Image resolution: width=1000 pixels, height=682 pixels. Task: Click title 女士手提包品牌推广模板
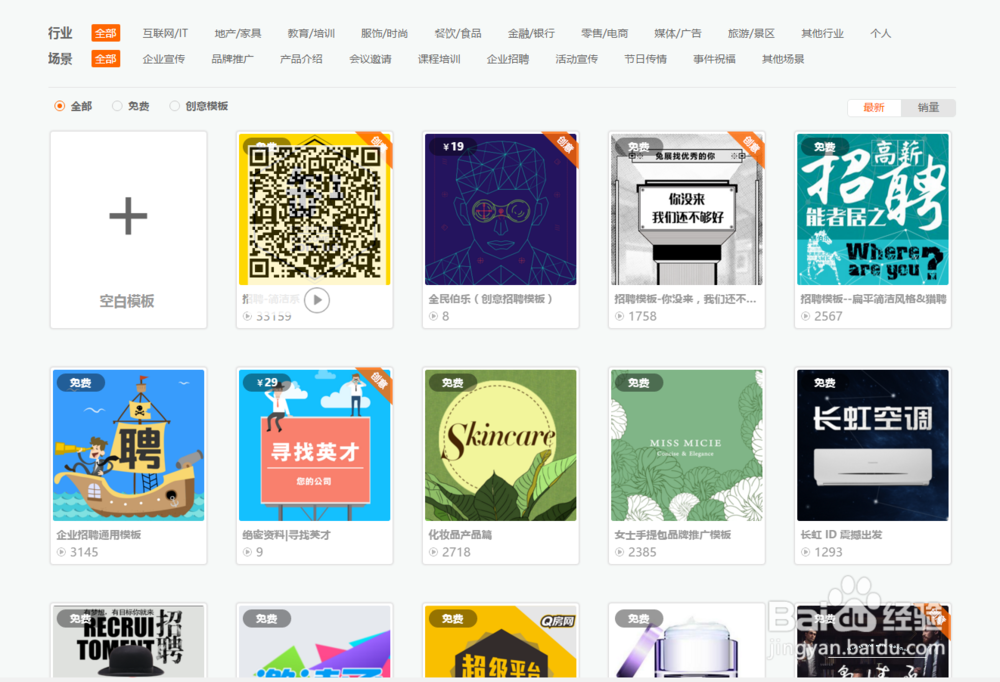pyautogui.click(x=673, y=535)
